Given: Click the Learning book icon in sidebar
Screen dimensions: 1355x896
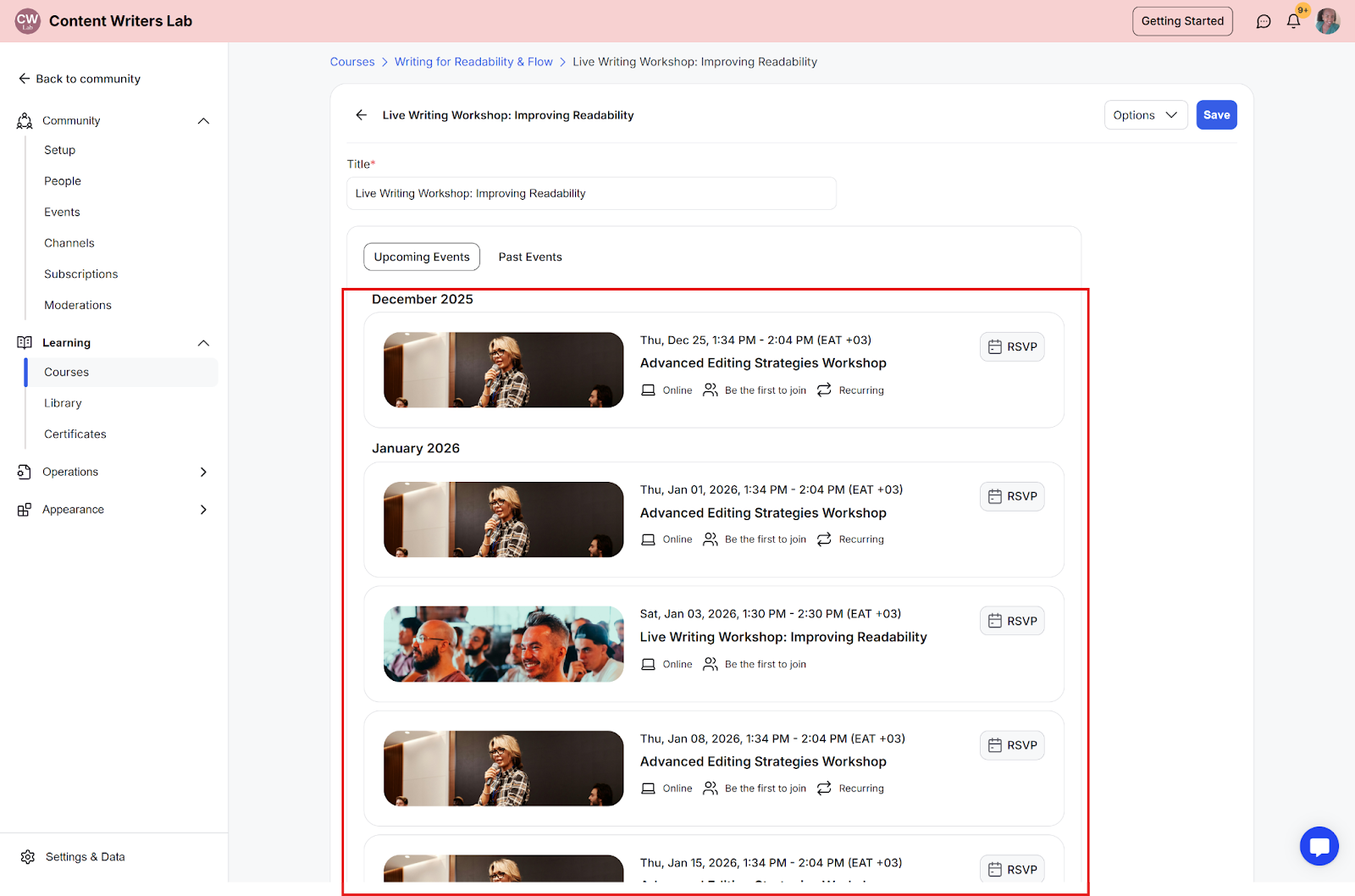Looking at the screenshot, I should pos(25,343).
